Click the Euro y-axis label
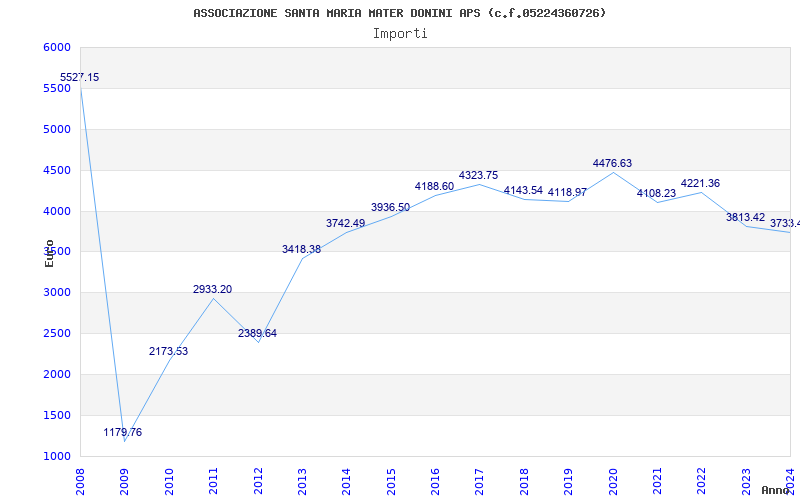 [49, 254]
